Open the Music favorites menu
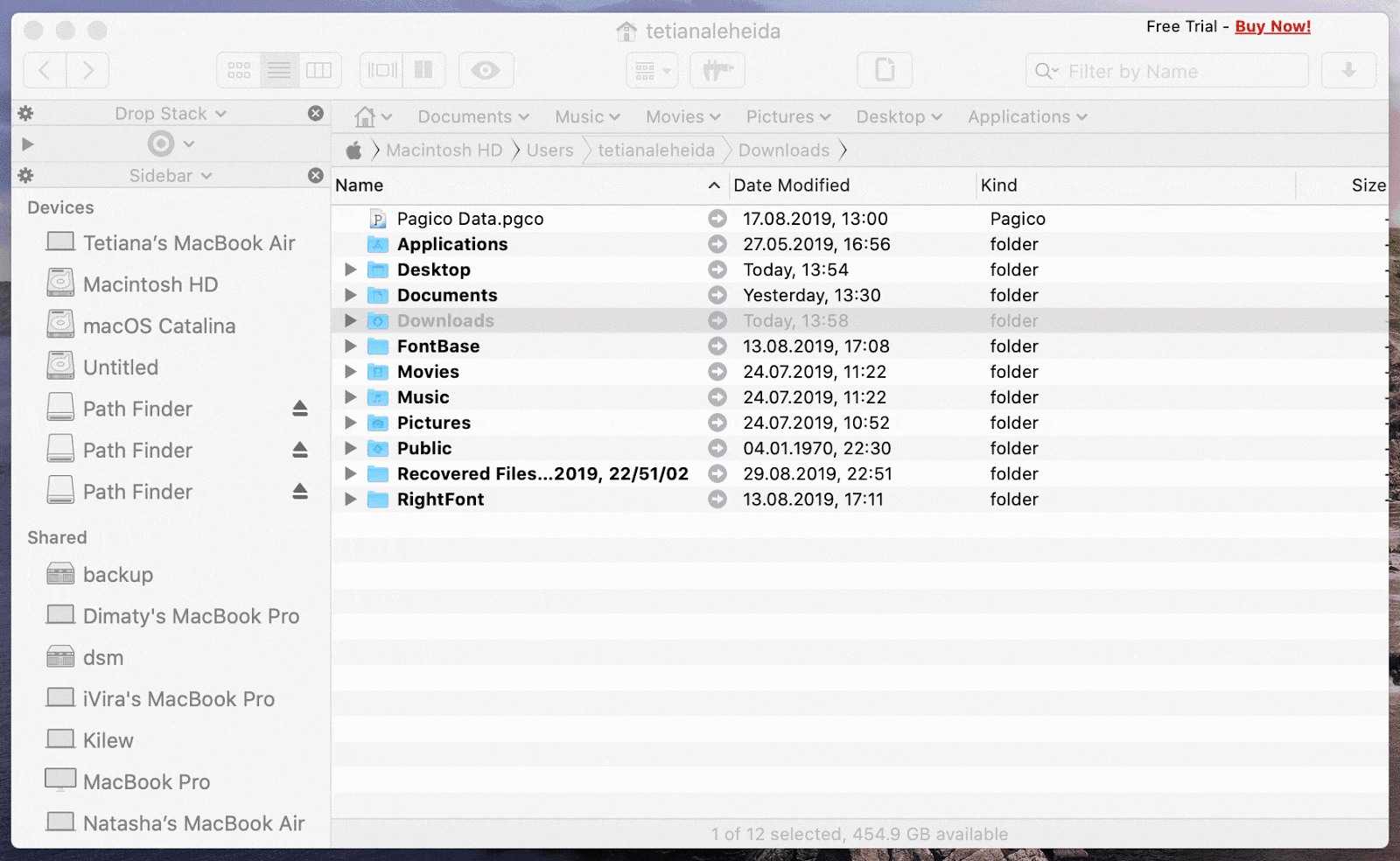Viewport: 1400px width, 861px height. click(587, 116)
